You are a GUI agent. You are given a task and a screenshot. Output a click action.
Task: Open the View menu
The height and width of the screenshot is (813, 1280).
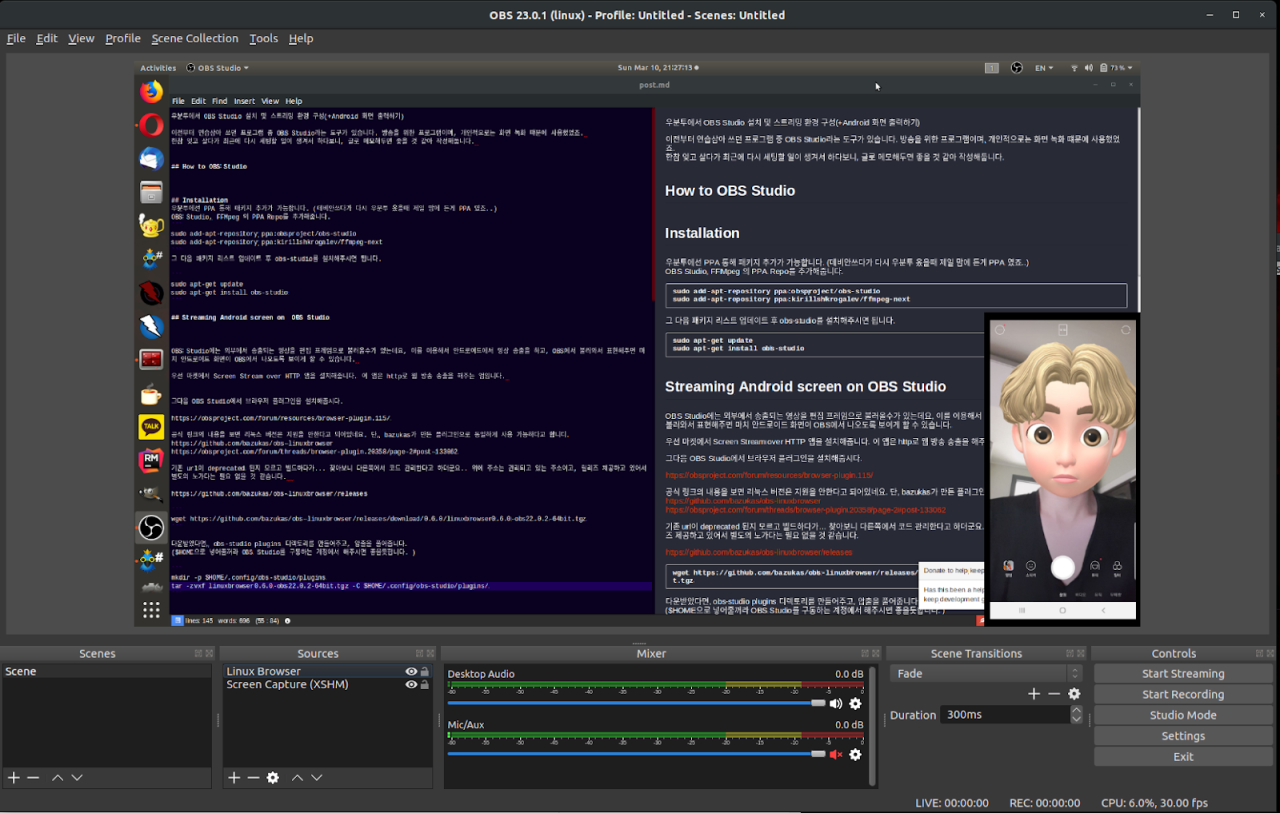click(81, 39)
